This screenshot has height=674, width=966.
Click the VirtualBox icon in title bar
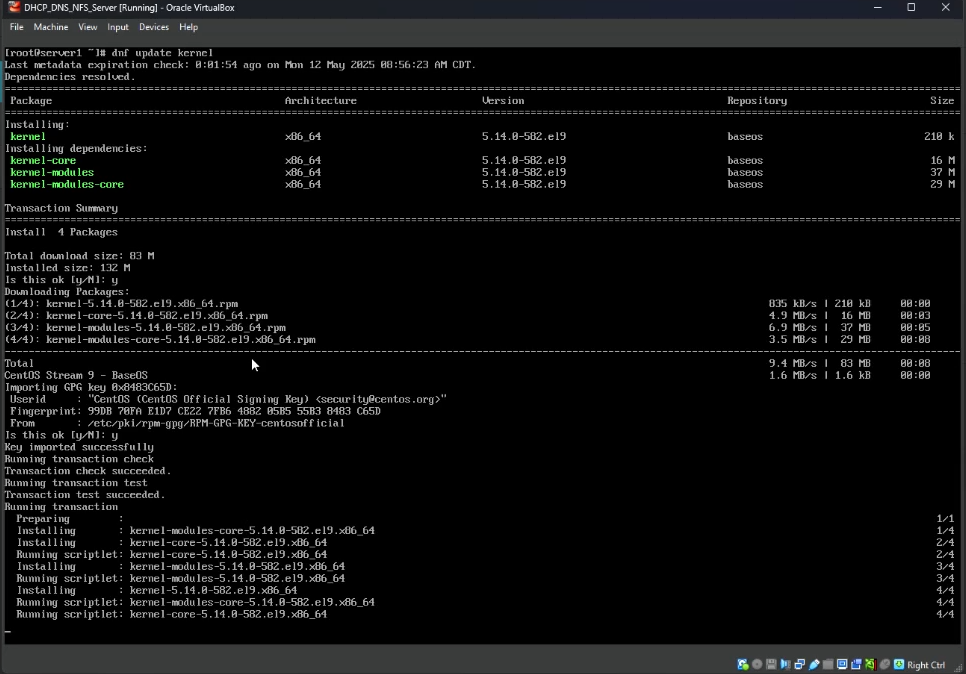click(14, 7)
